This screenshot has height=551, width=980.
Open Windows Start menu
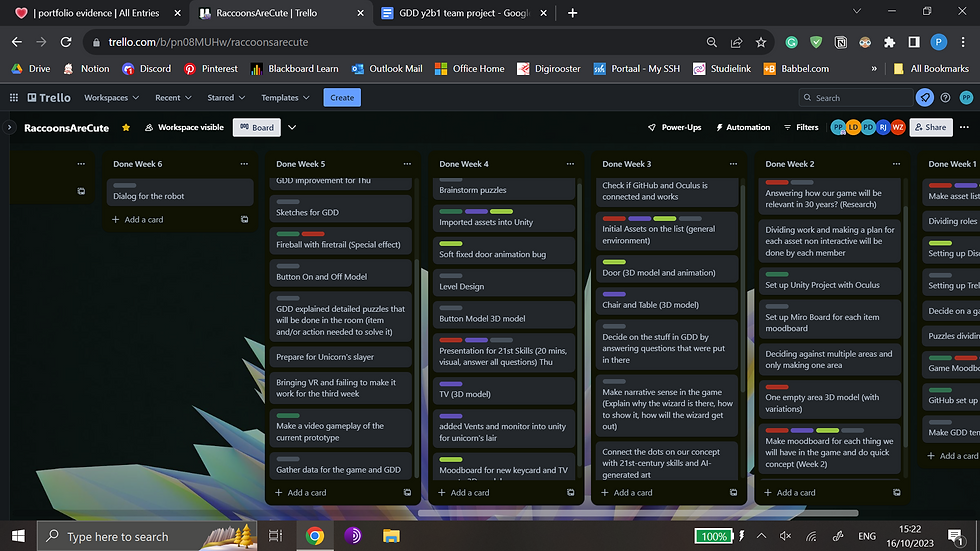18,536
